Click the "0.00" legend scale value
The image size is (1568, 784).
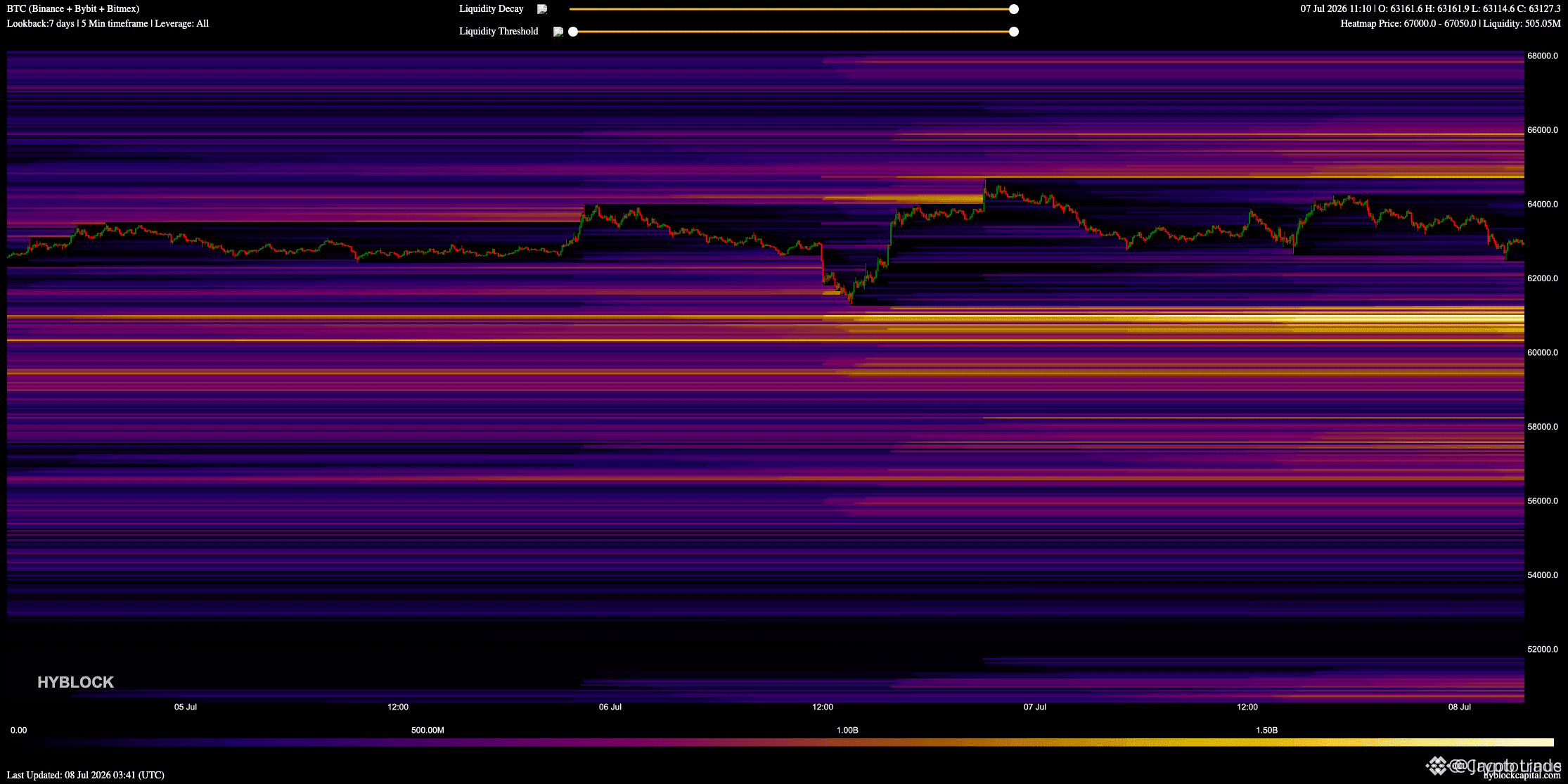[19, 731]
